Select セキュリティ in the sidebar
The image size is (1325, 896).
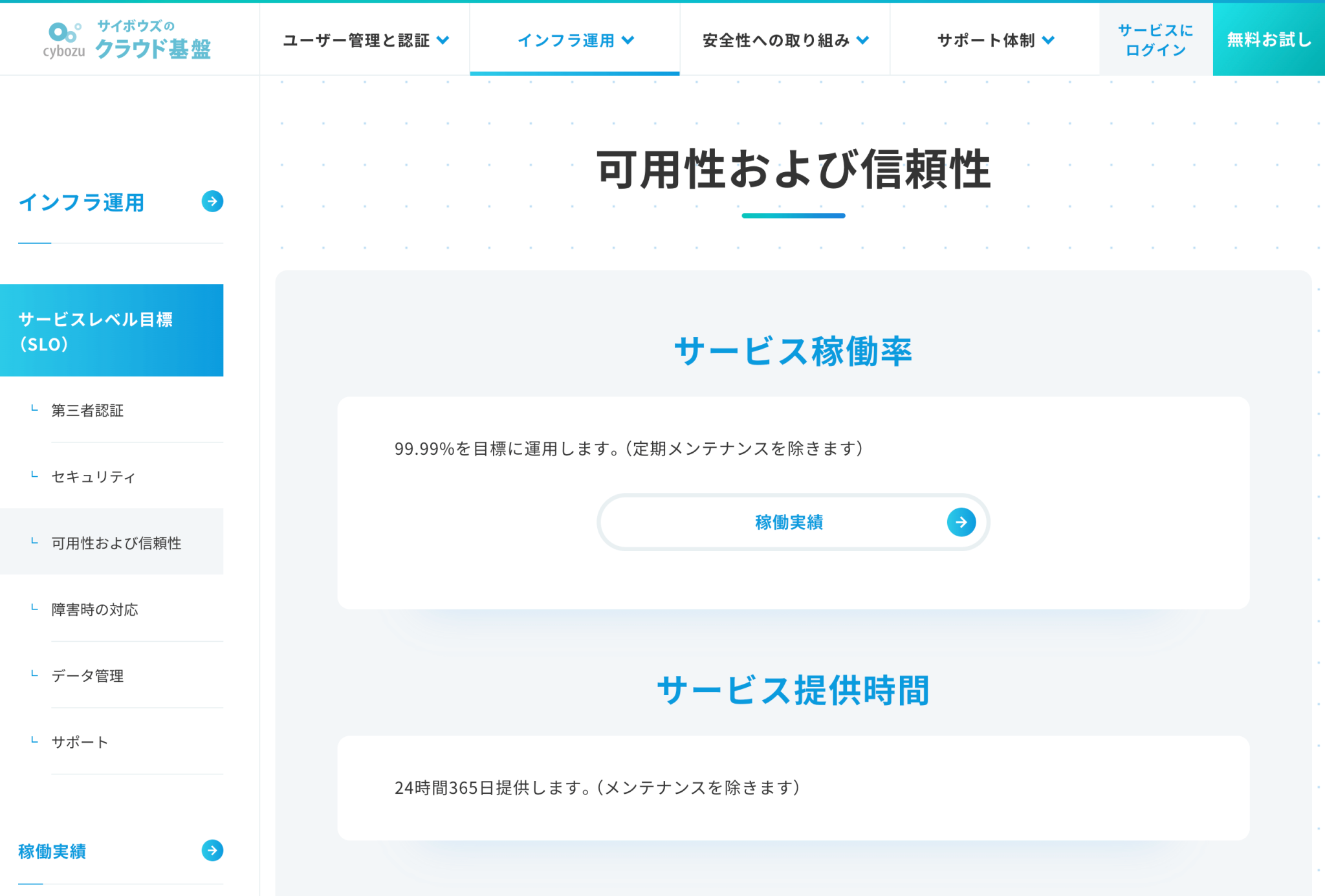click(x=93, y=477)
